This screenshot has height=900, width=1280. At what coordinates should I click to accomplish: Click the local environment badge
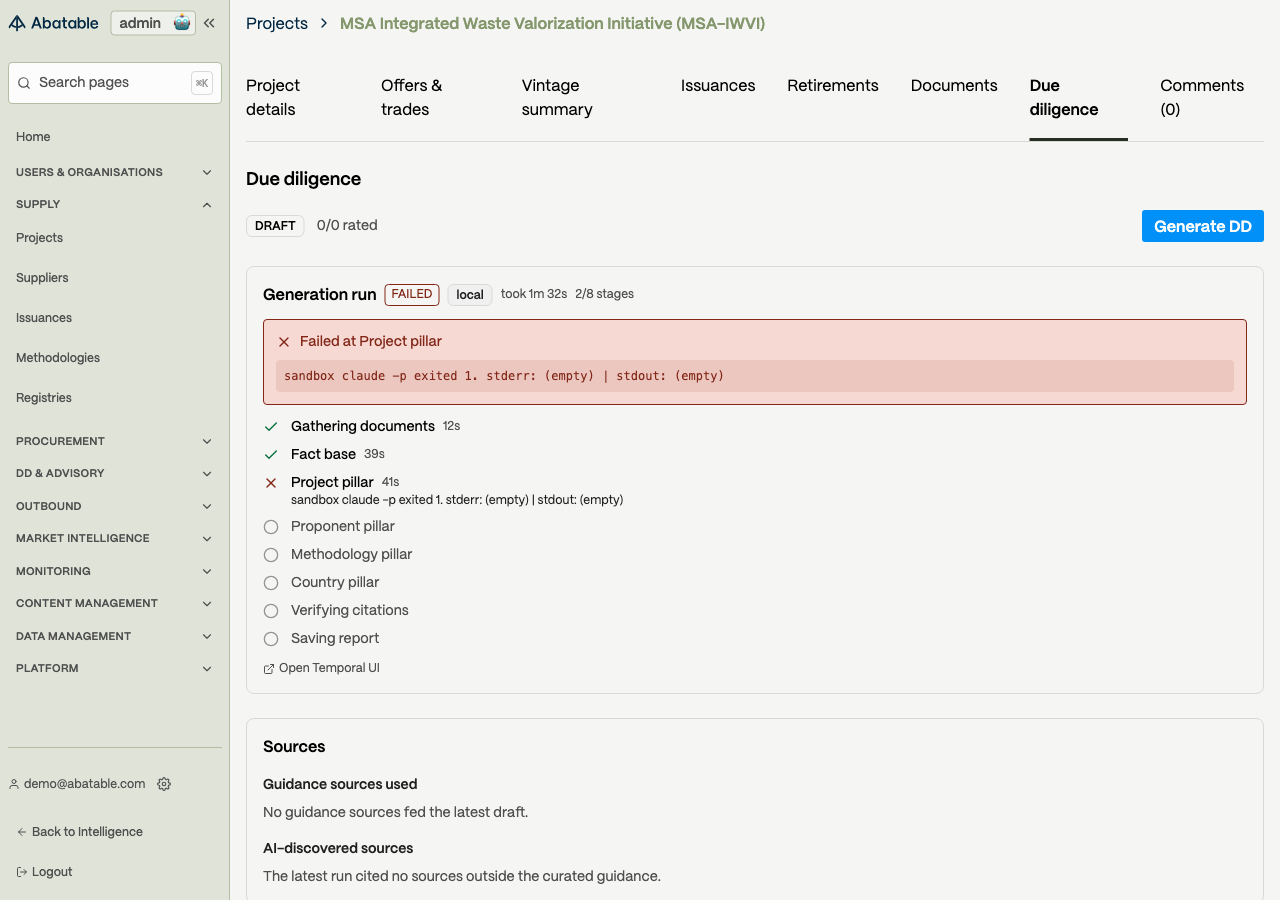470,294
